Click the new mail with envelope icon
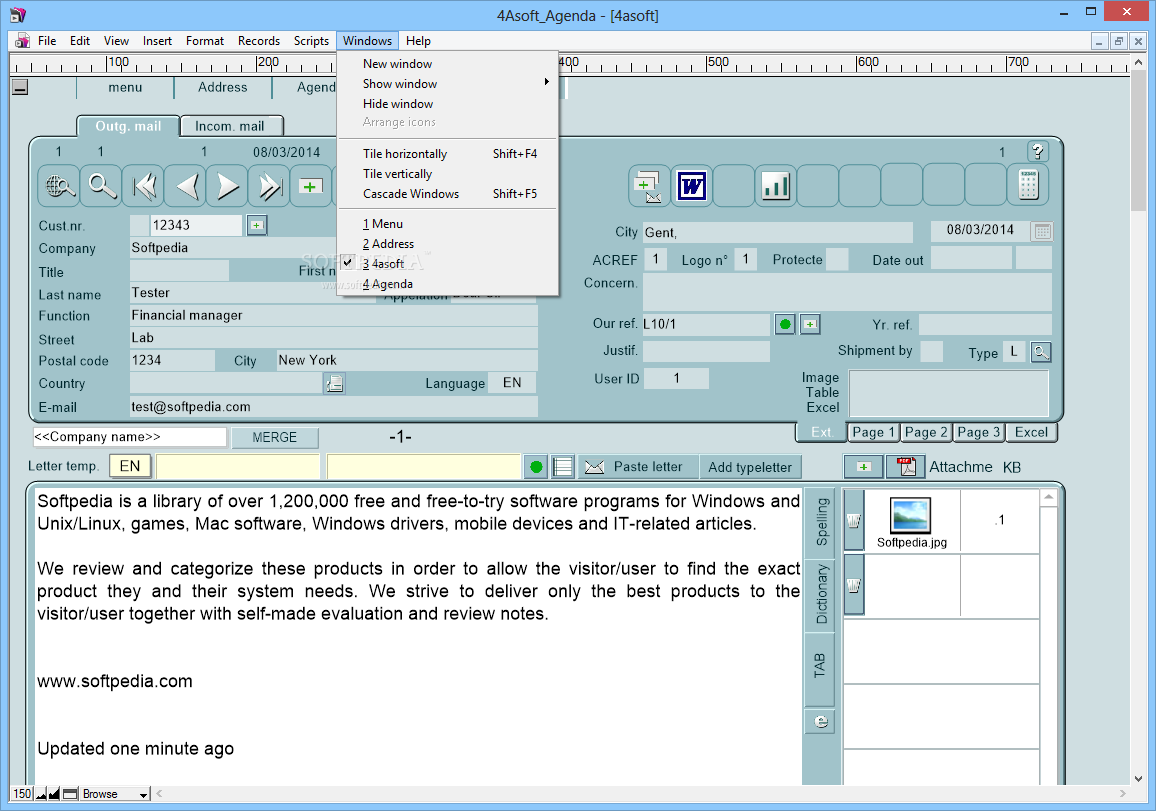Viewport: 1156px width, 811px height. [649, 185]
